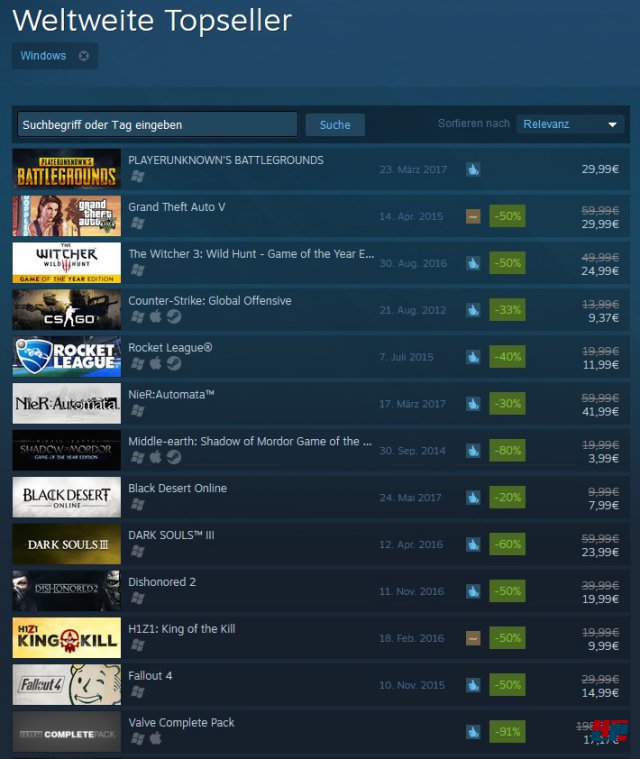Select the DARK SOULS III thumbnail

(67, 544)
